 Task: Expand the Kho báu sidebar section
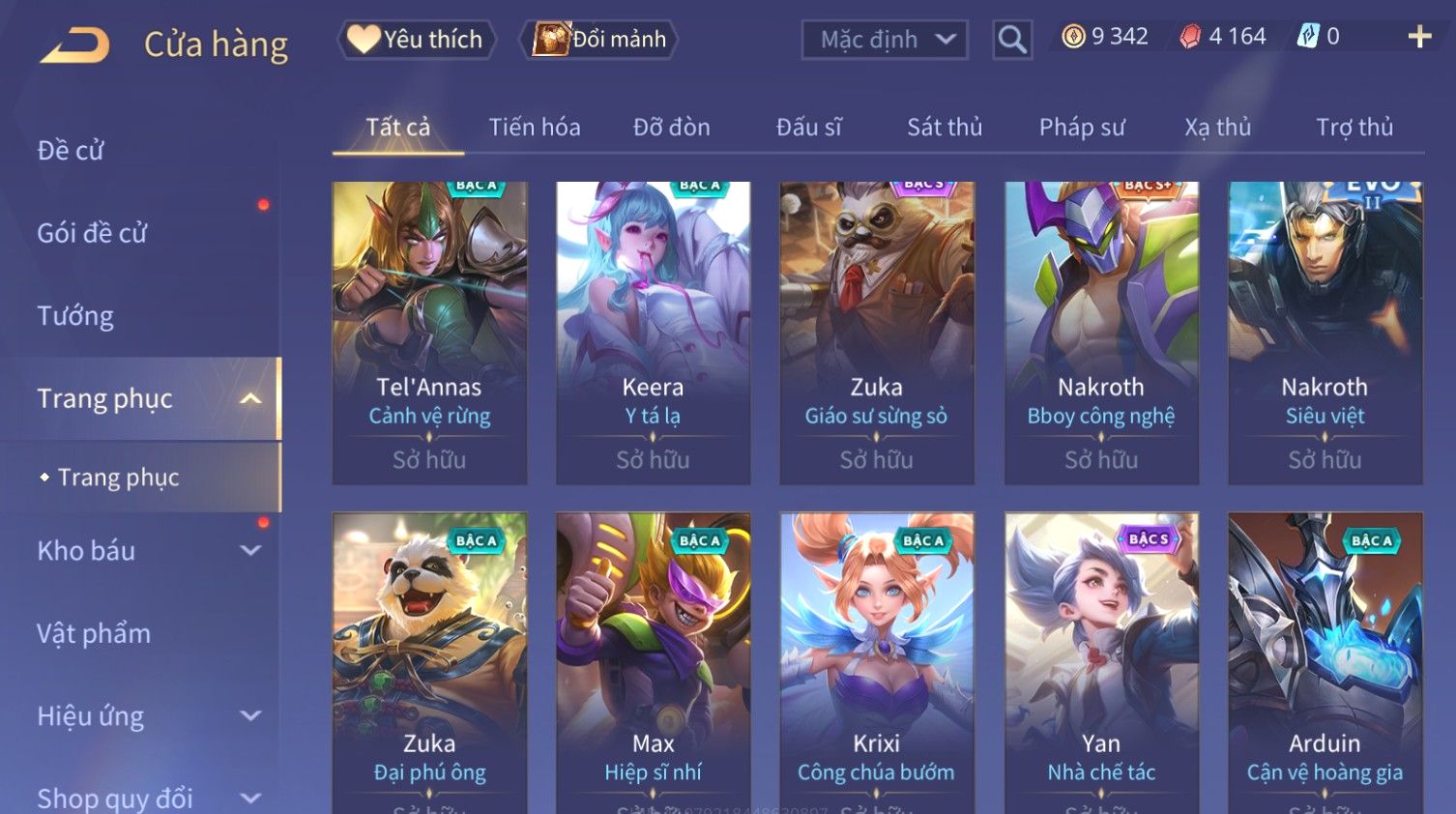point(250,550)
